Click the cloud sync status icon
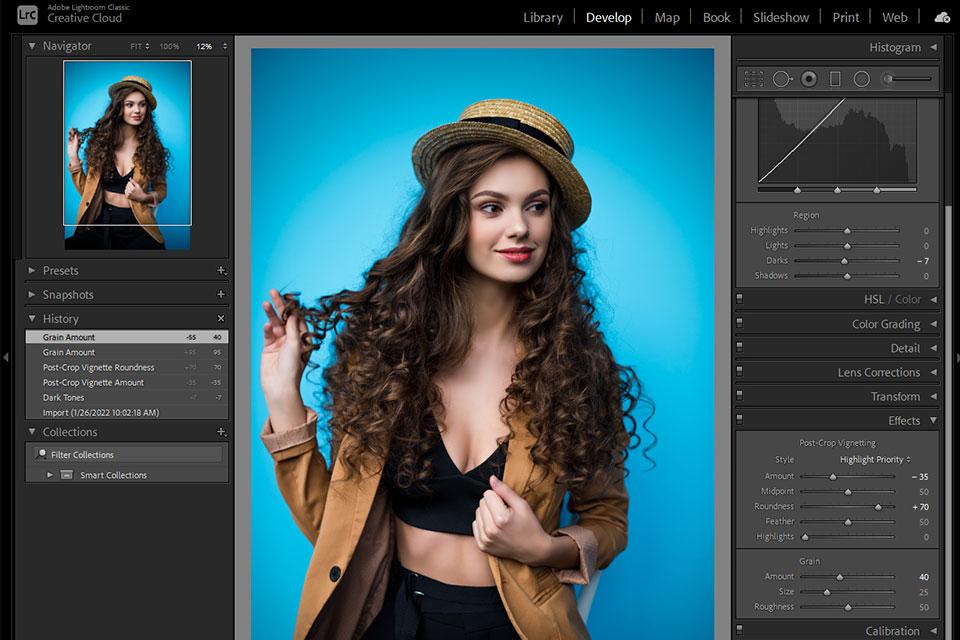 tap(941, 17)
